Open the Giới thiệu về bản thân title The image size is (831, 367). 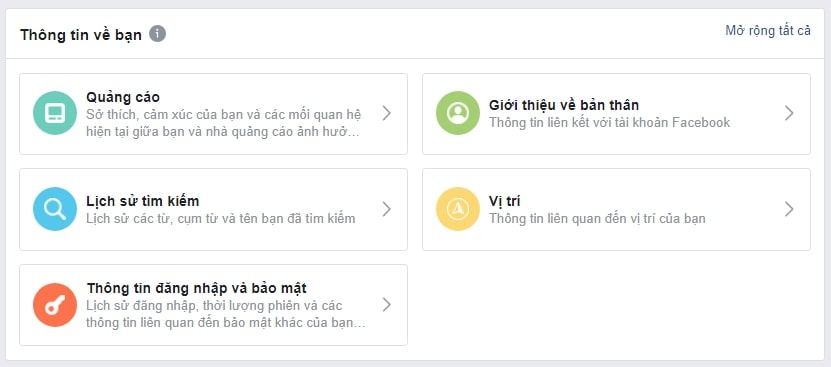(564, 105)
